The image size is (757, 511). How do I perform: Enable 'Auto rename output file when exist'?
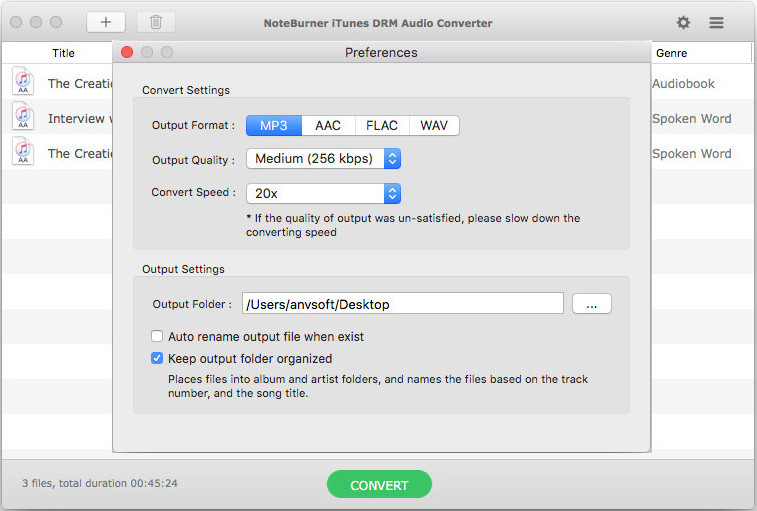(x=157, y=336)
